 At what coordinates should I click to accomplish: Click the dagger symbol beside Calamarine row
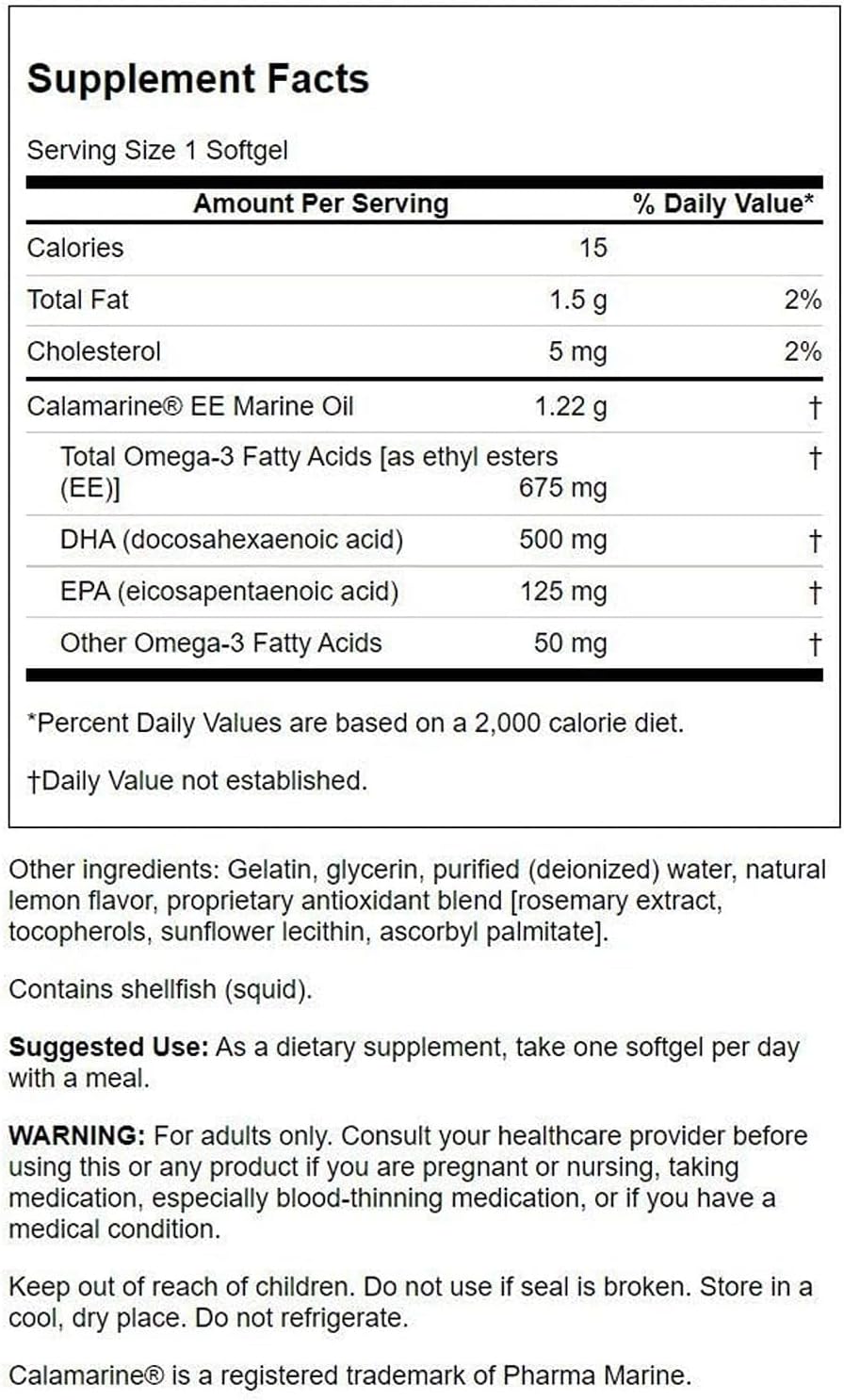[x=815, y=407]
